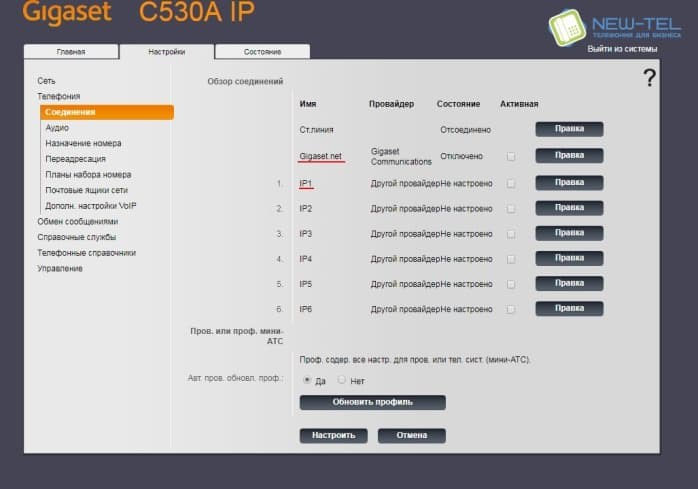698x489 pixels.
Task: Click Gigaset Communications provider text
Action: coord(401,157)
